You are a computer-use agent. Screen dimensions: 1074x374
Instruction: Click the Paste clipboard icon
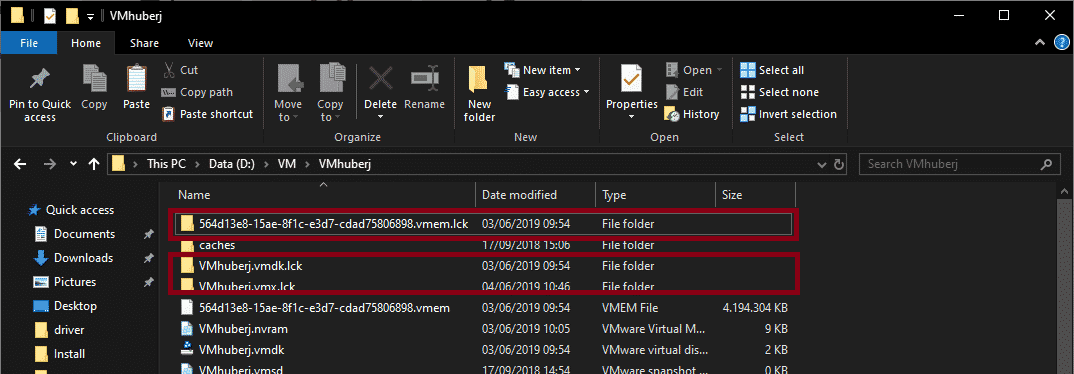pos(136,78)
